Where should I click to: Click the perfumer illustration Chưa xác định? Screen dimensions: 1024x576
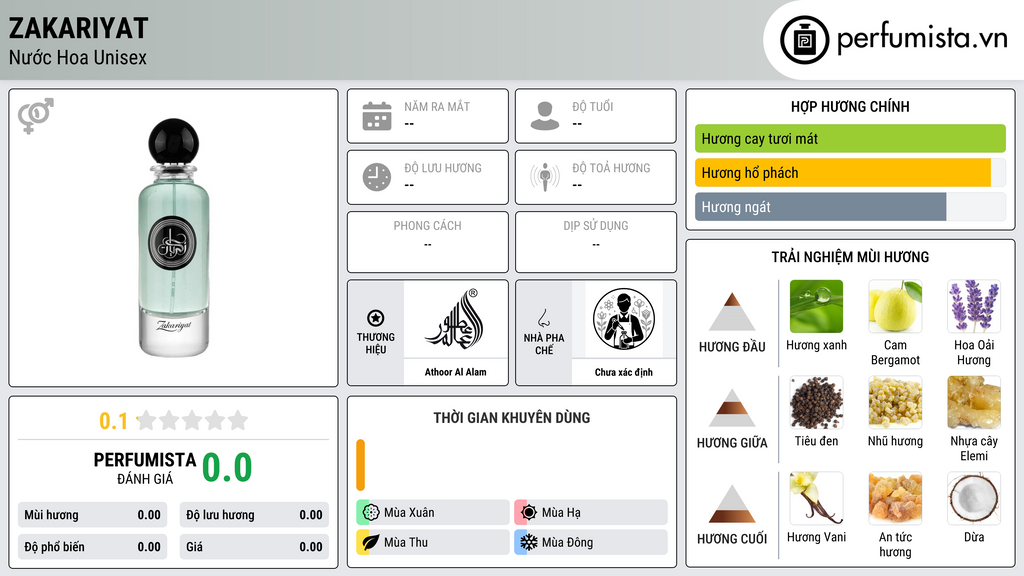tap(624, 320)
